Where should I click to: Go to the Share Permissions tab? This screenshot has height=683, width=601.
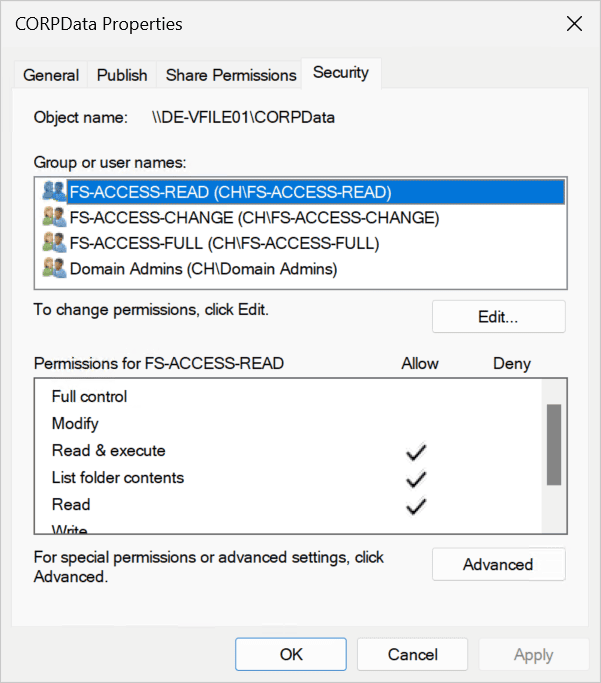pyautogui.click(x=231, y=75)
